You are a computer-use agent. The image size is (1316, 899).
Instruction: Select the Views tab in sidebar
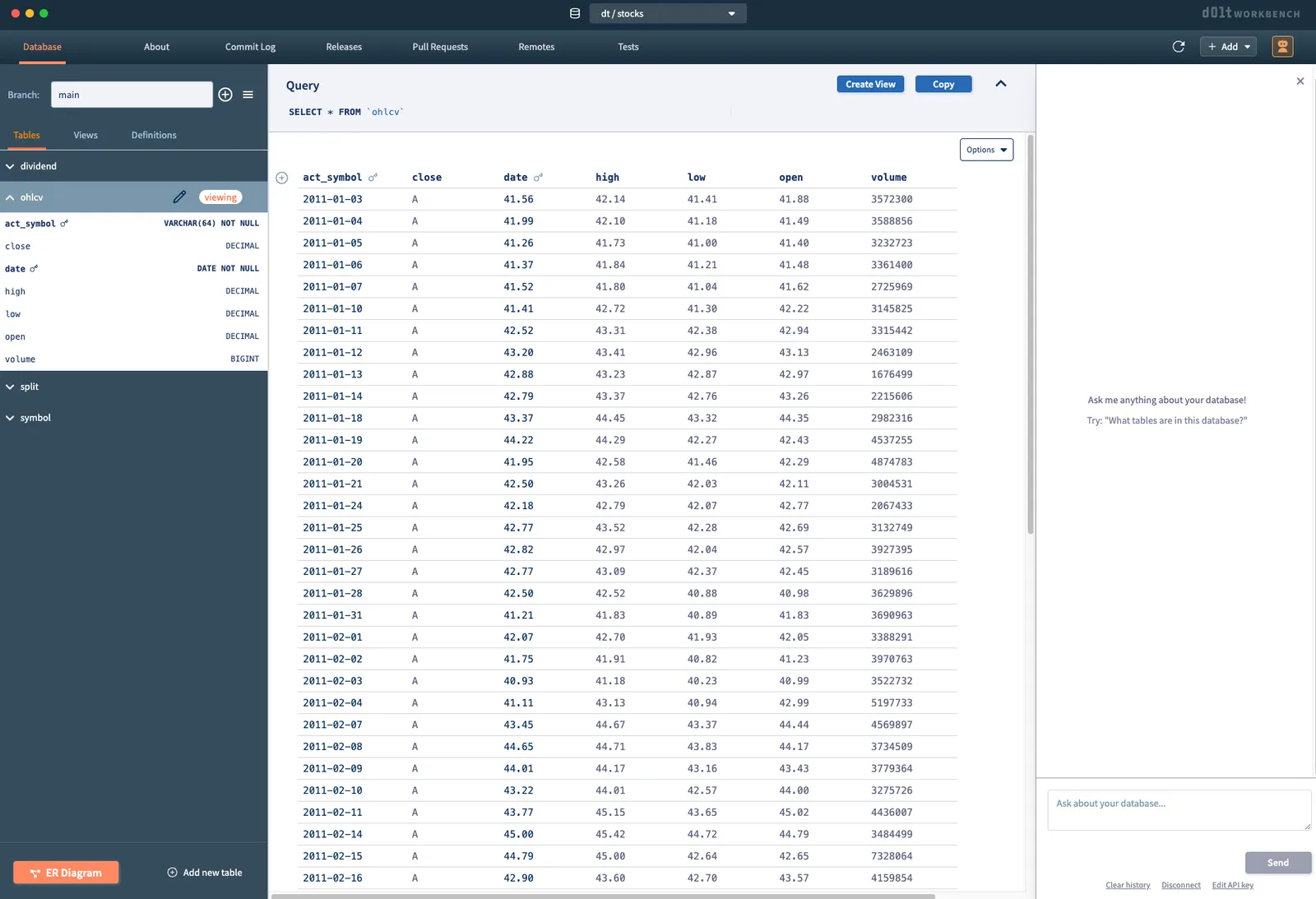(86, 135)
